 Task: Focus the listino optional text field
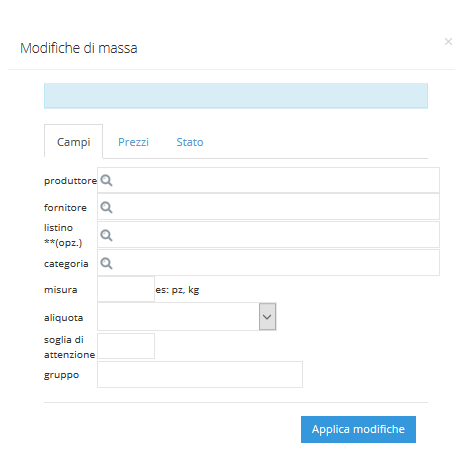[x=268, y=235]
